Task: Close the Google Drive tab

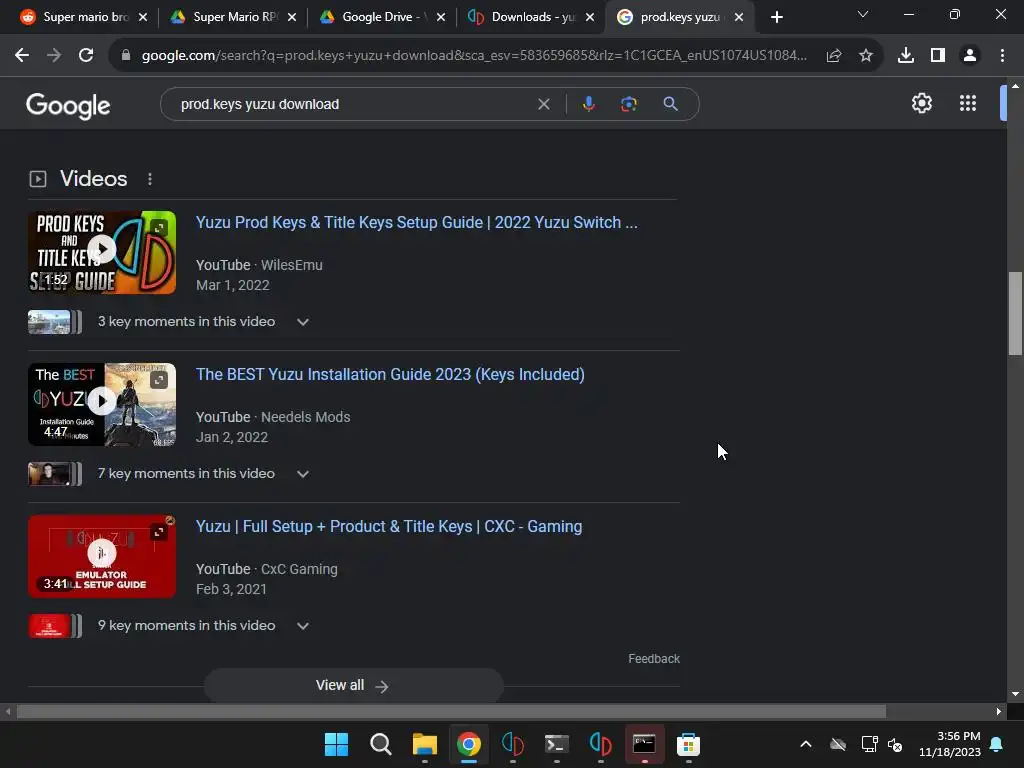Action: [x=441, y=18]
